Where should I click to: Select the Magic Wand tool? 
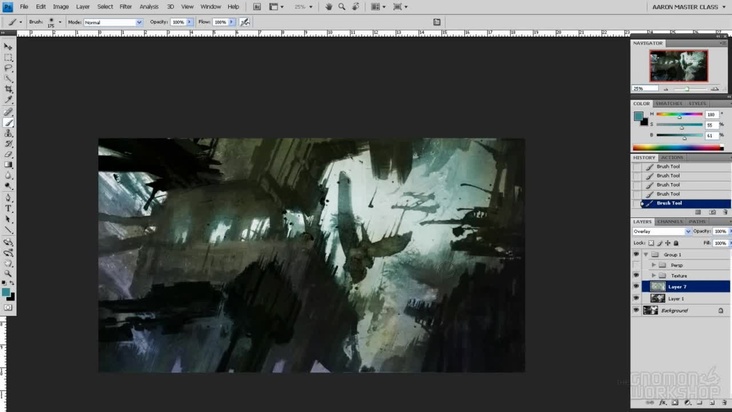8,78
